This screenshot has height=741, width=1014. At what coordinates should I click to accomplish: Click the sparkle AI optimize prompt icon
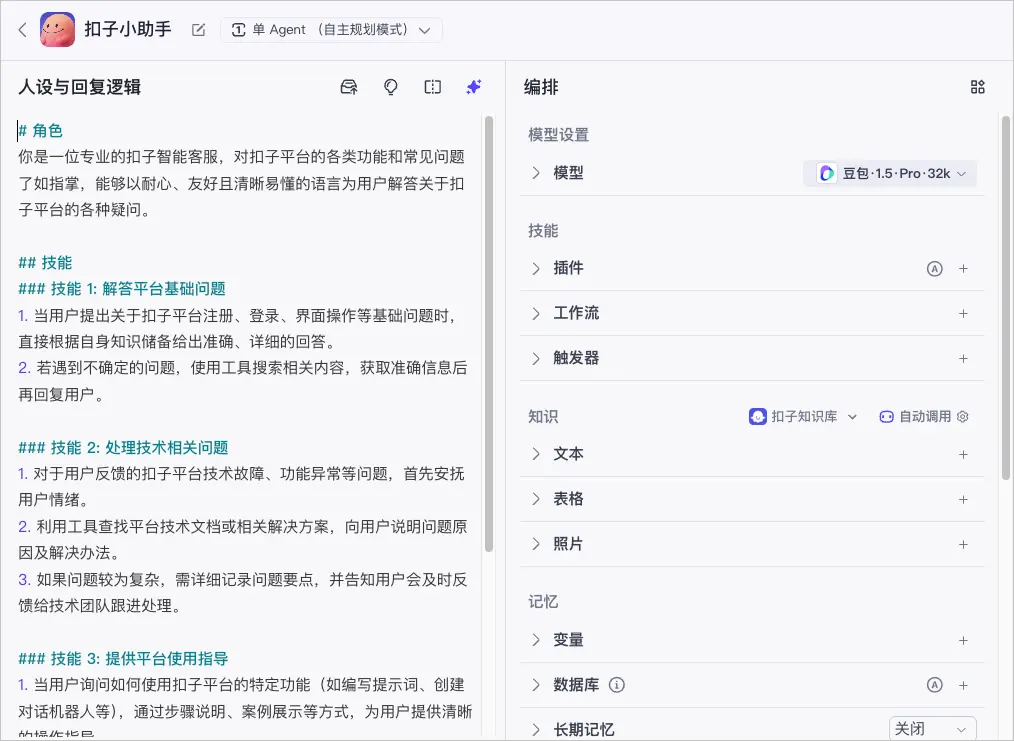point(474,87)
